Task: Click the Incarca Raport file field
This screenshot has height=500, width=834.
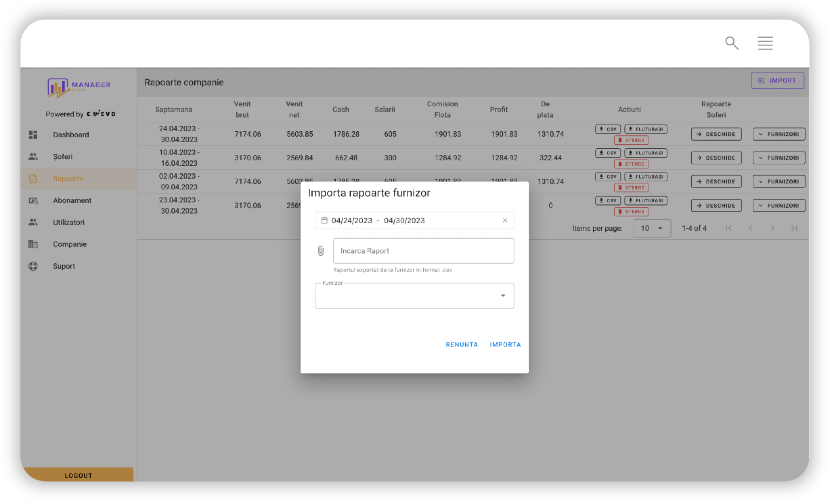Action: pyautogui.click(x=423, y=251)
